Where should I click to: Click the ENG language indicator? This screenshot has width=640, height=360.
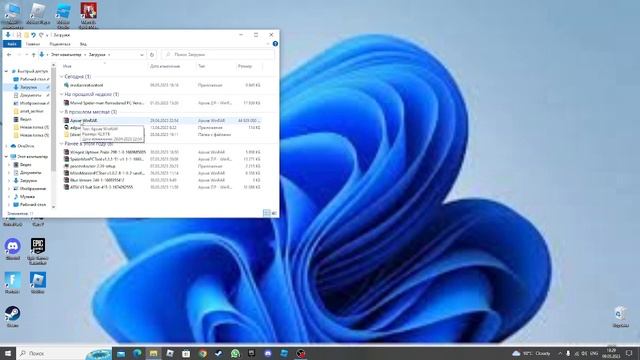pyautogui.click(x=594, y=353)
